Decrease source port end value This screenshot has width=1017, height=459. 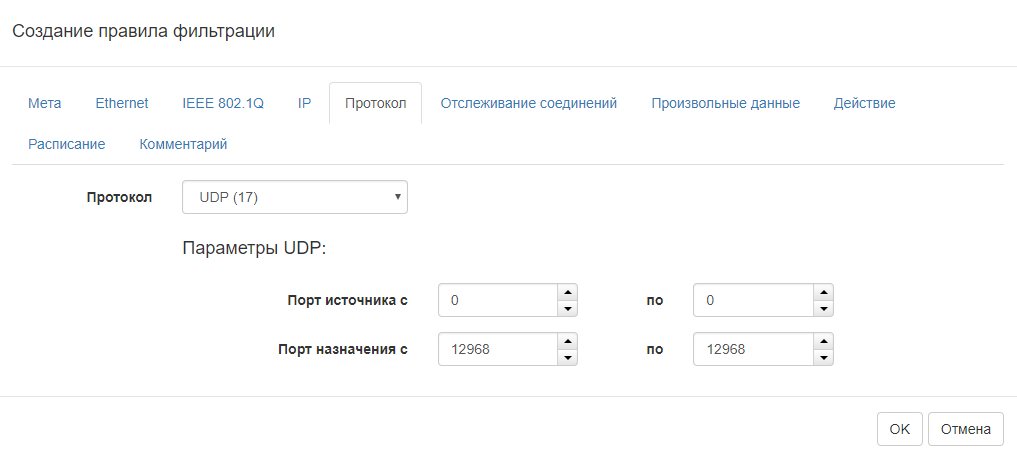[822, 307]
